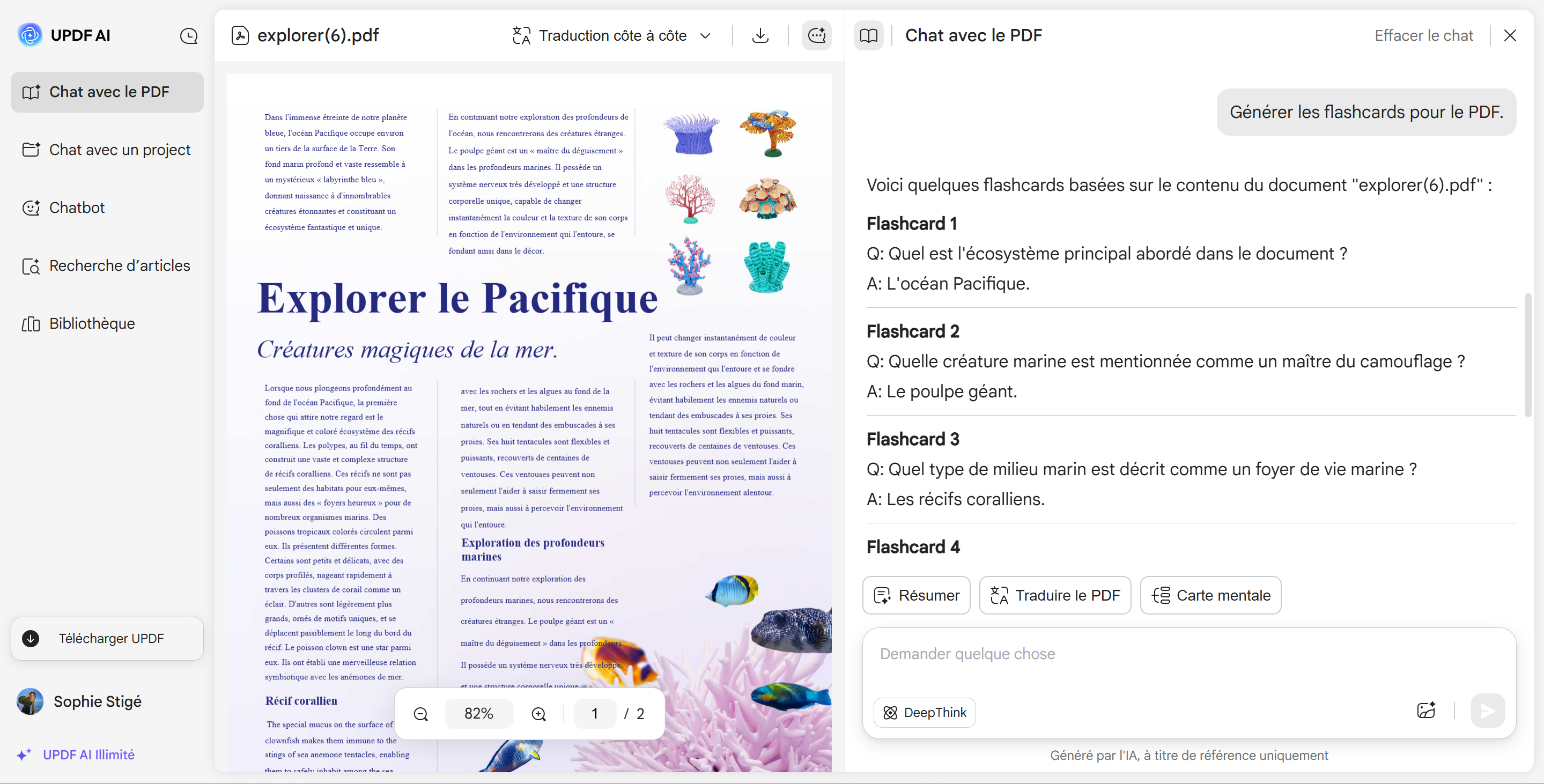Click answer text L'océan Pacifique
The image size is (1544, 784).
point(958,284)
